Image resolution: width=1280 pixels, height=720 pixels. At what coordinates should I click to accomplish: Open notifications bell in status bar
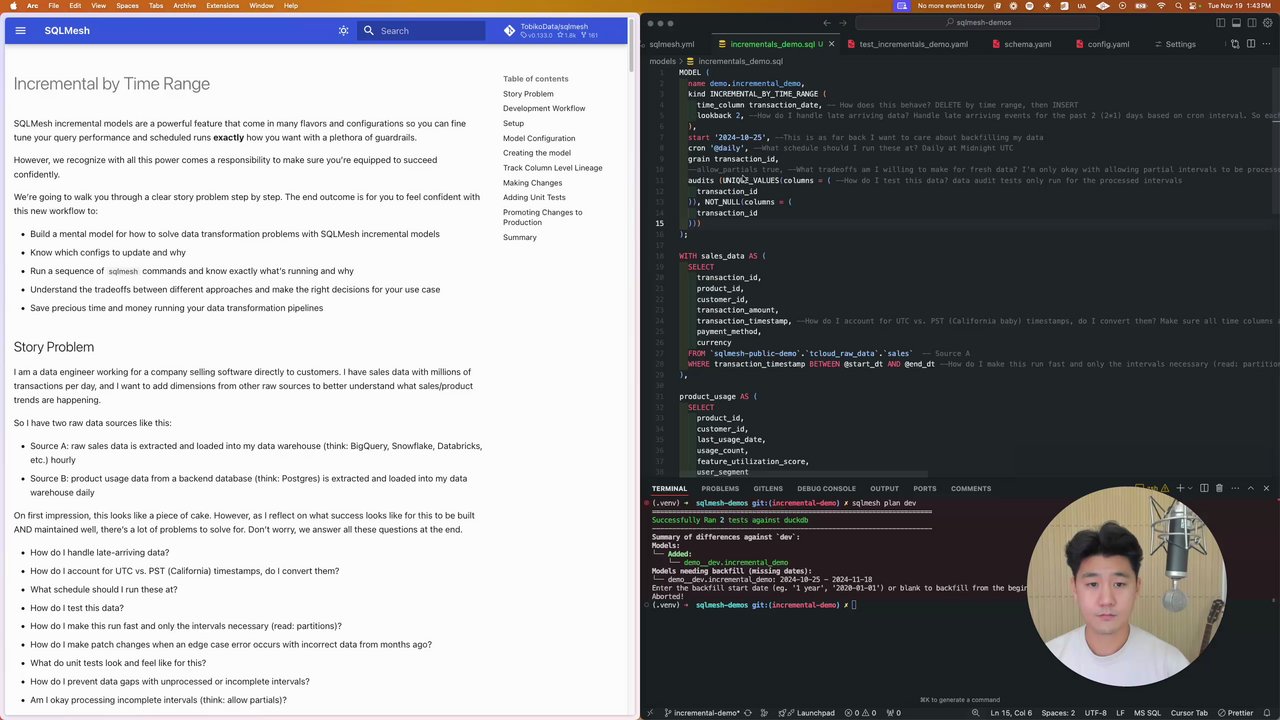[1267, 713]
